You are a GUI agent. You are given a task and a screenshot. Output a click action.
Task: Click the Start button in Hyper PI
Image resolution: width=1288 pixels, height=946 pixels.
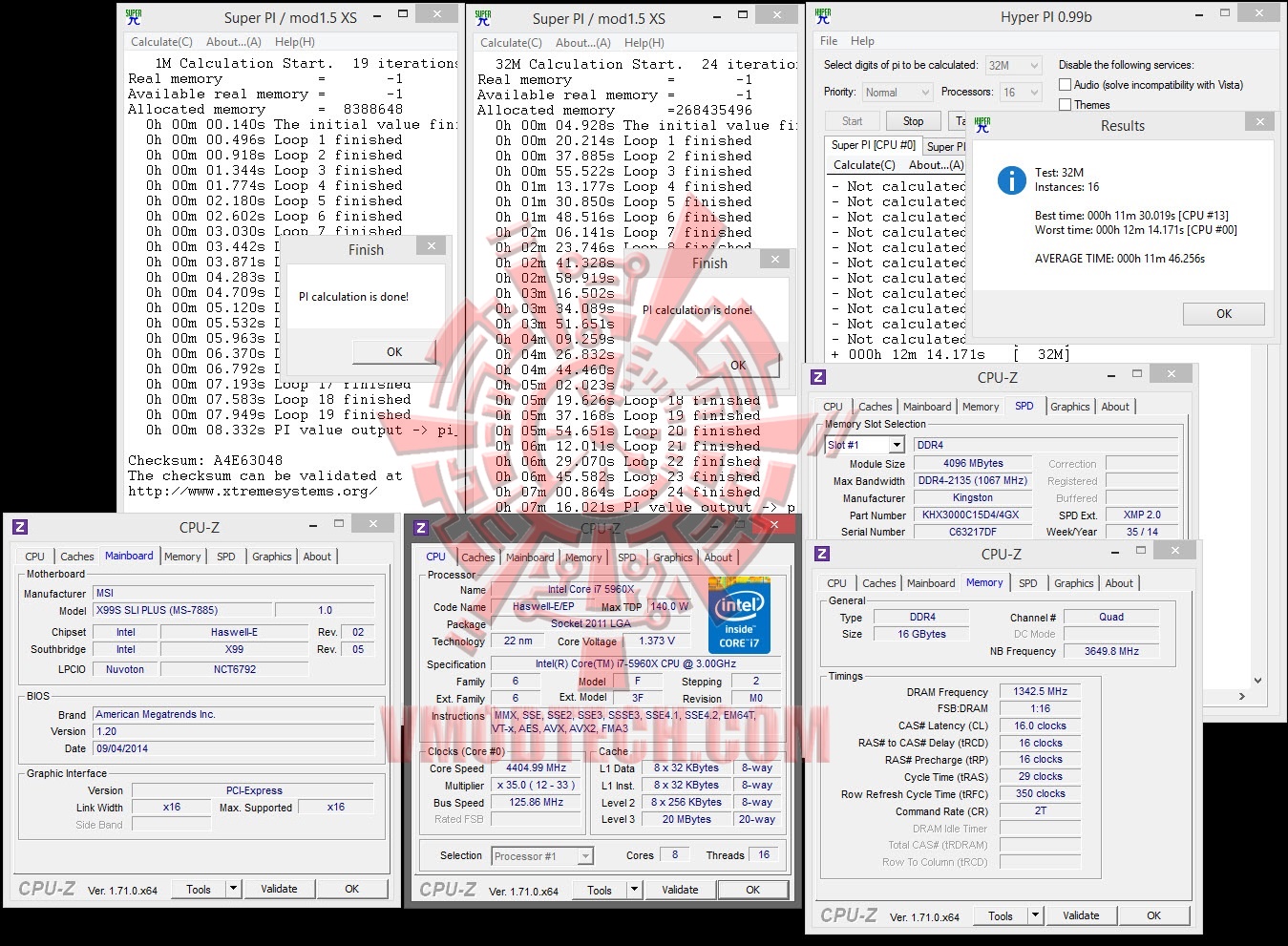(x=853, y=121)
